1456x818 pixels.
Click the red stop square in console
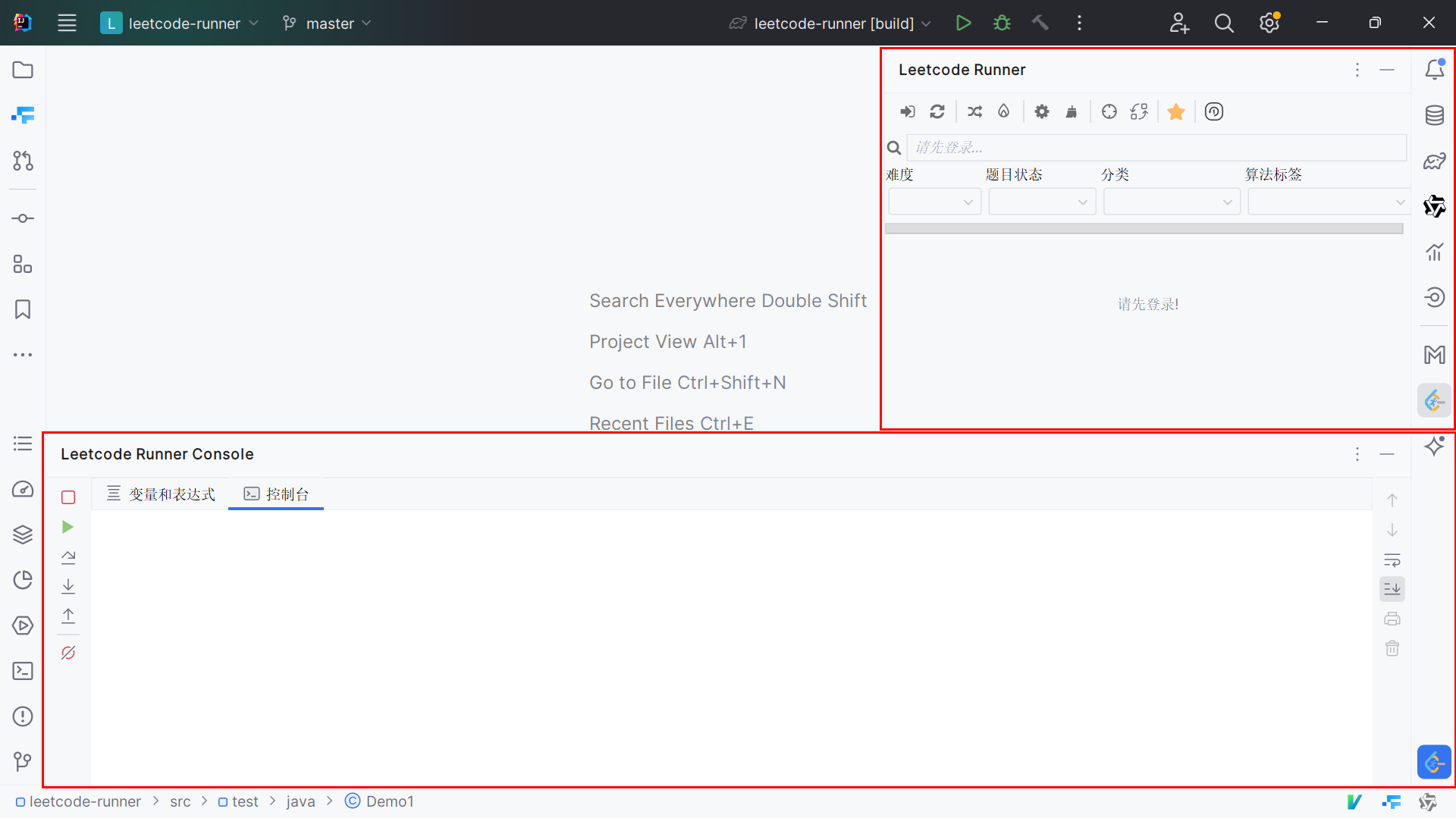click(68, 497)
